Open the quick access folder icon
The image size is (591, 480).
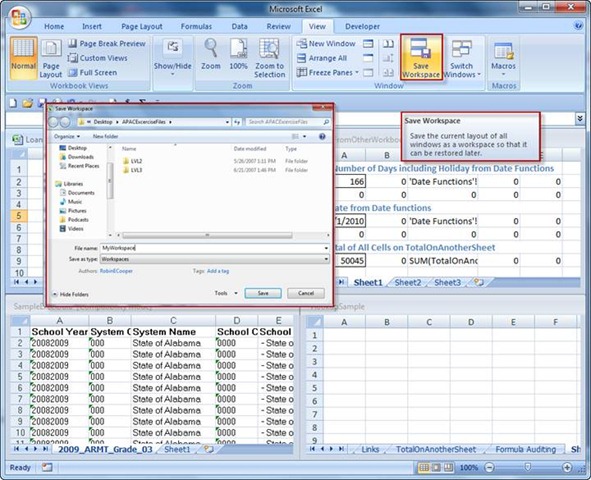27,103
